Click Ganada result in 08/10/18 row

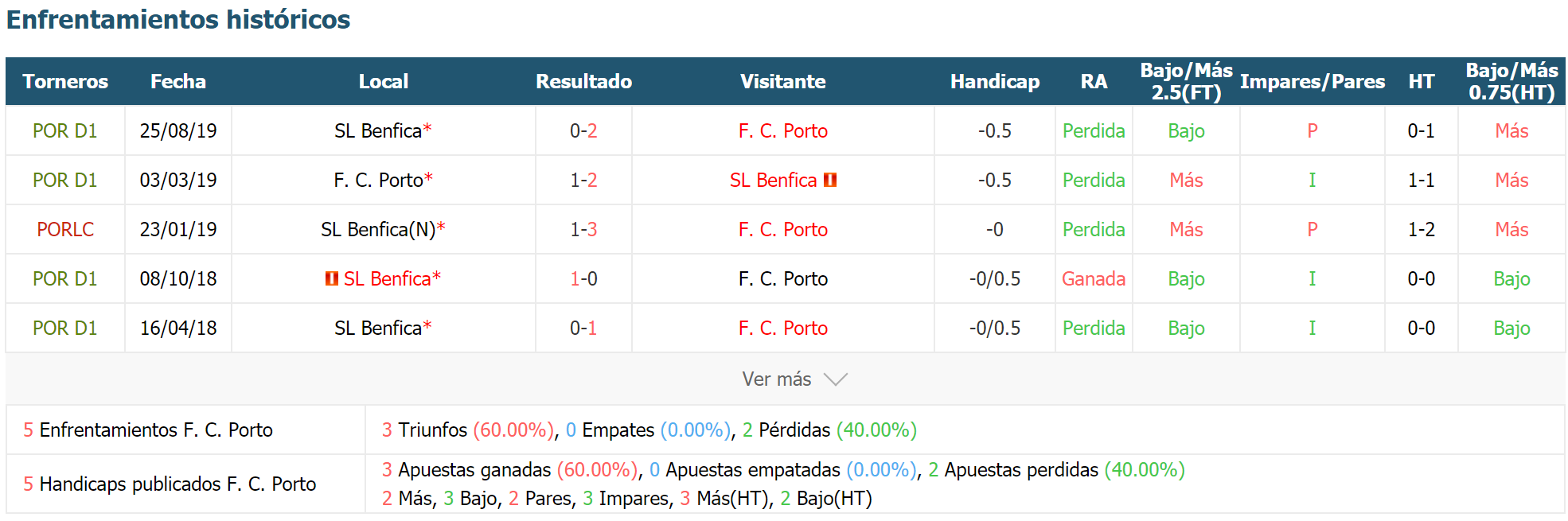pos(1094,278)
